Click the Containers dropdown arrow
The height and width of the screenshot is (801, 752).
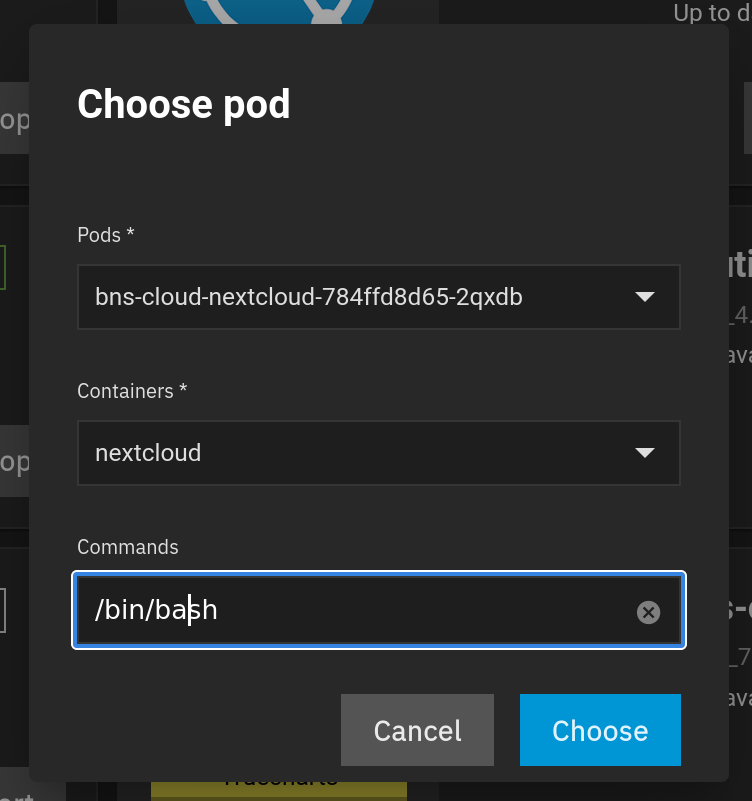[645, 453]
